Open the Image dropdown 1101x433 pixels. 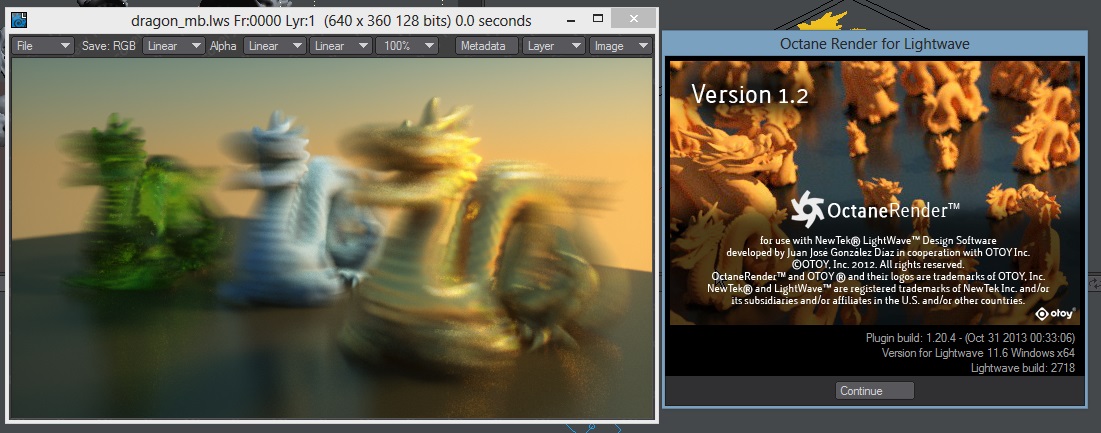click(621, 46)
